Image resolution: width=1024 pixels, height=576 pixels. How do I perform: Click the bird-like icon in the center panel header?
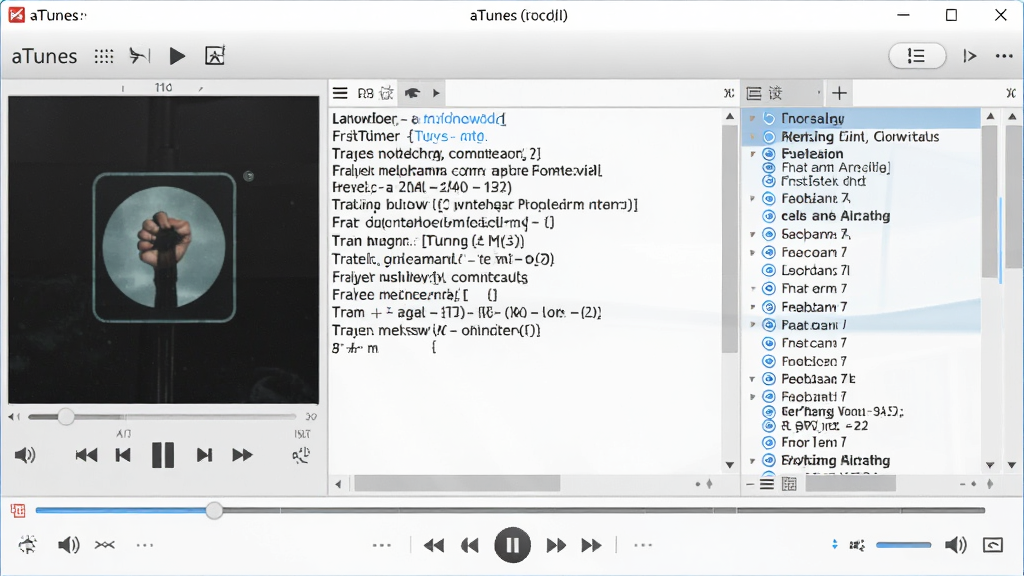pyautogui.click(x=412, y=93)
